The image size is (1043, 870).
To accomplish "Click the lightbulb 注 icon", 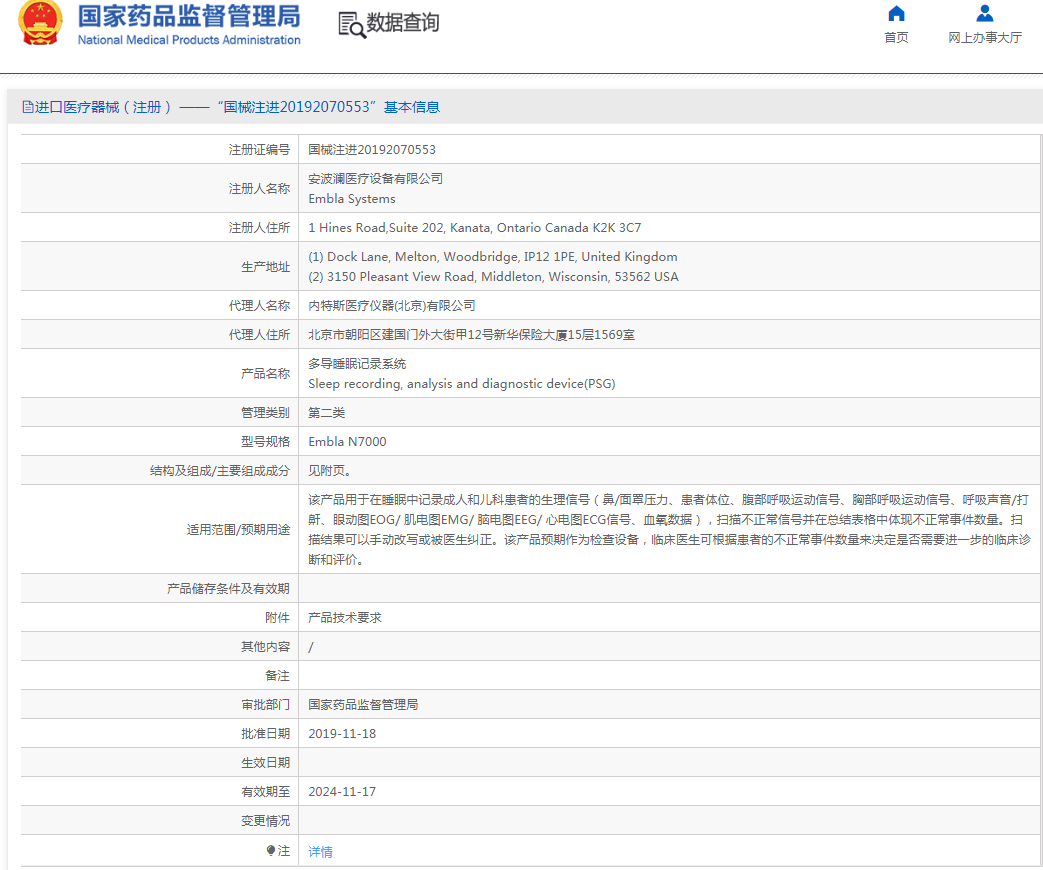I will [x=271, y=851].
